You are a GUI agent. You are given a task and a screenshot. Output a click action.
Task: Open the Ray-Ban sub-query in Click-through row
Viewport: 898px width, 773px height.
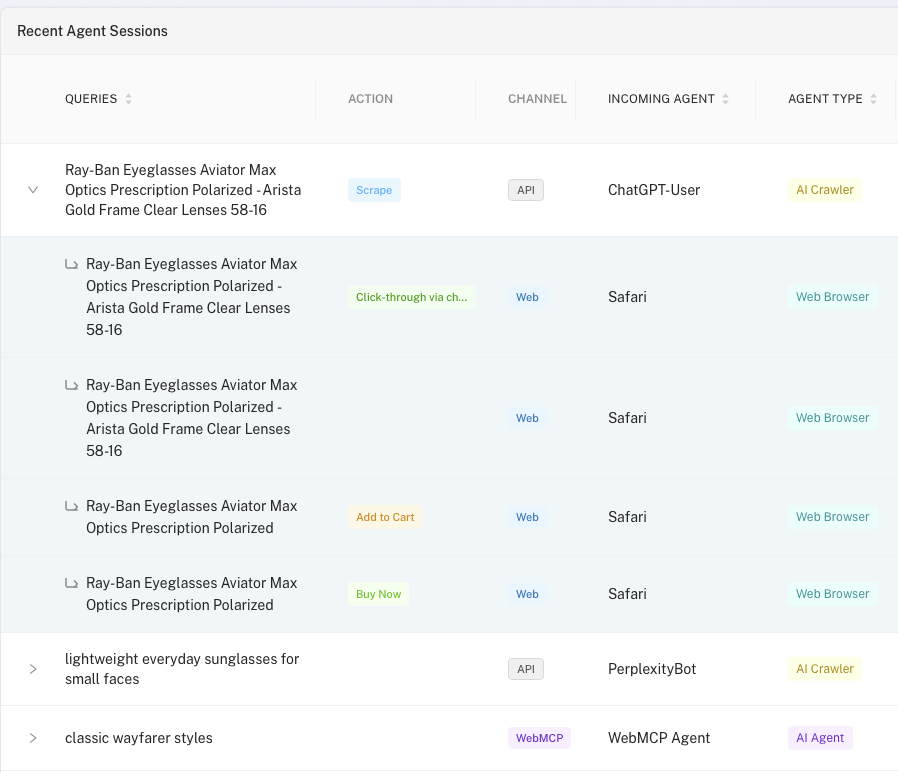click(191, 297)
